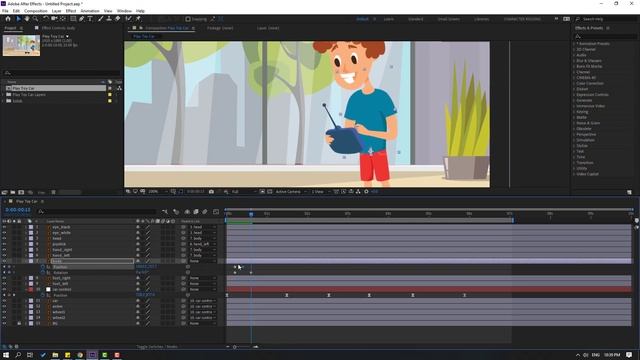This screenshot has height=360, width=640.
Task: Click the red label swatch of car control layer
Action: (31, 289)
